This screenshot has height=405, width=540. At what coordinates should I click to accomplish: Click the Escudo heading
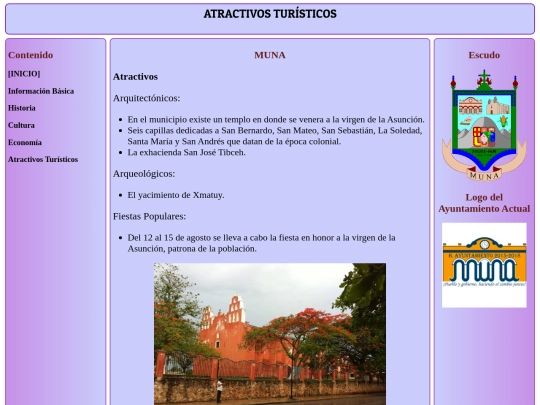tap(484, 55)
